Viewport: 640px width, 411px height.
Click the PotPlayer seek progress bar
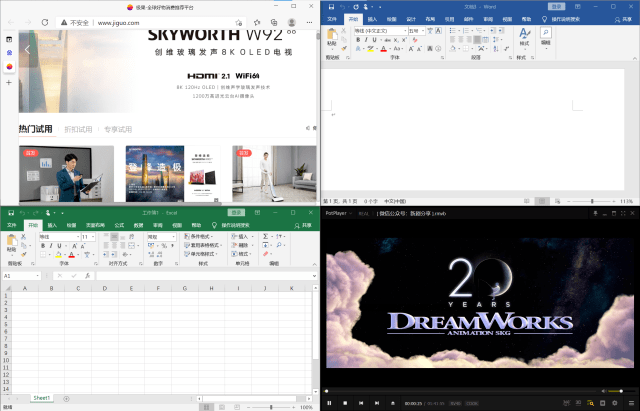pyautogui.click(x=460, y=391)
